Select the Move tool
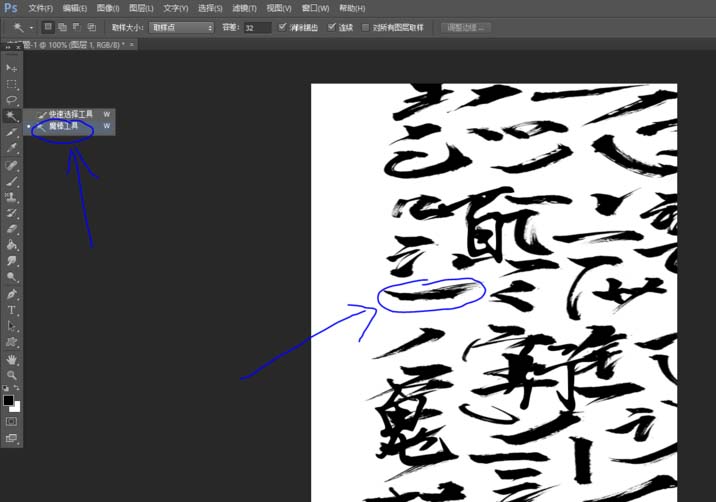This screenshot has width=716, height=502. point(11,68)
